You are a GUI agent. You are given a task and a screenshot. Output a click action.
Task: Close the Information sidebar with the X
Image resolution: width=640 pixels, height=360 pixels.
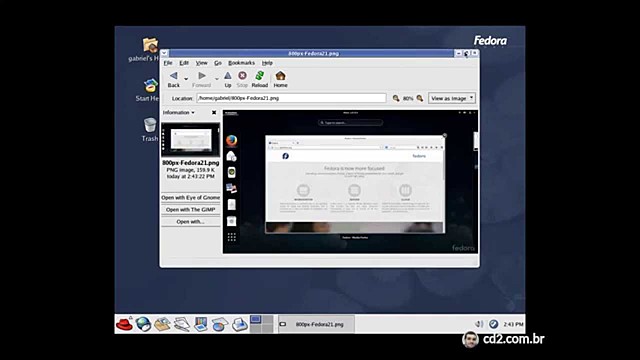pos(214,112)
